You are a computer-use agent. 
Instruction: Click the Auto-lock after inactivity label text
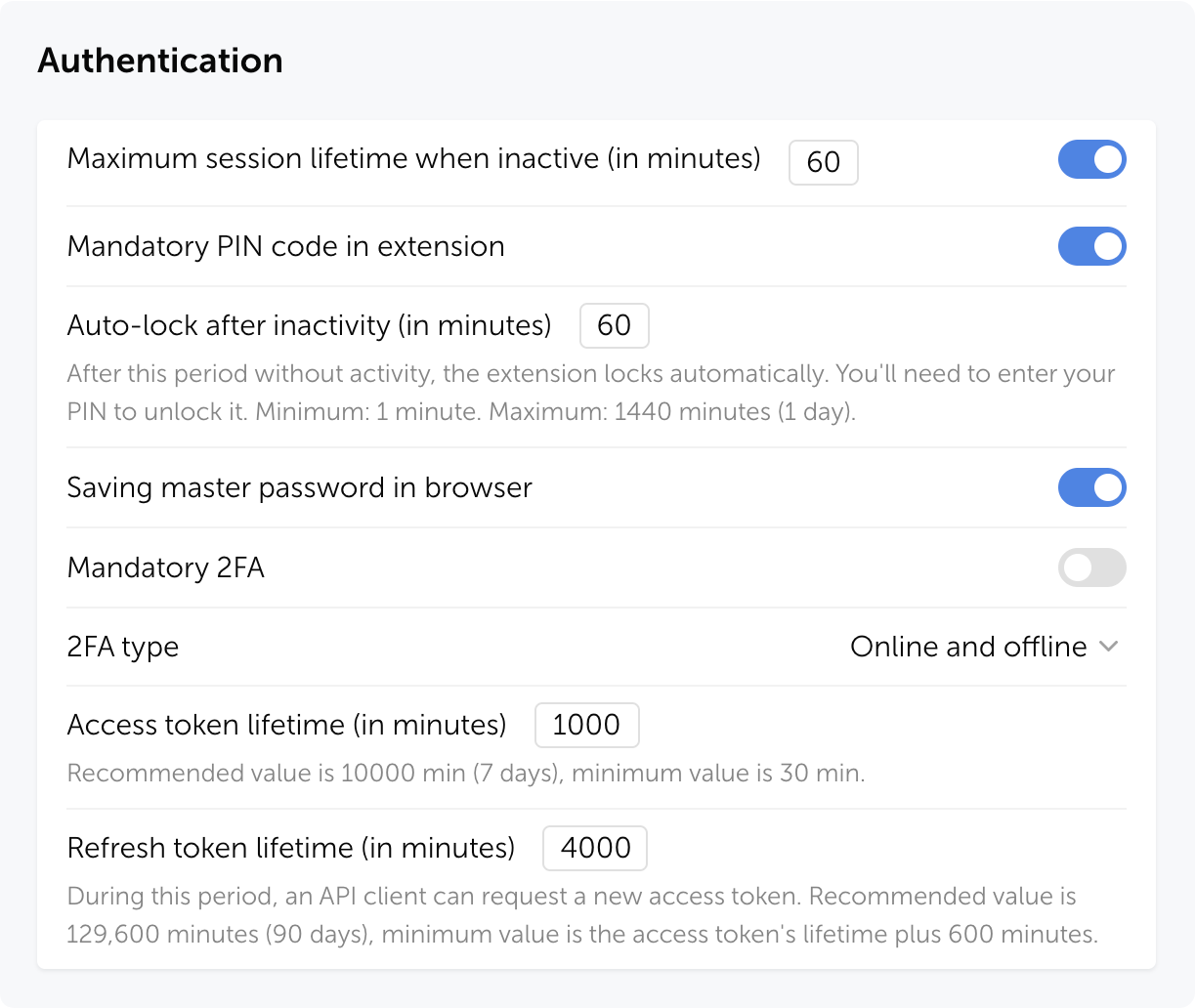tap(309, 325)
